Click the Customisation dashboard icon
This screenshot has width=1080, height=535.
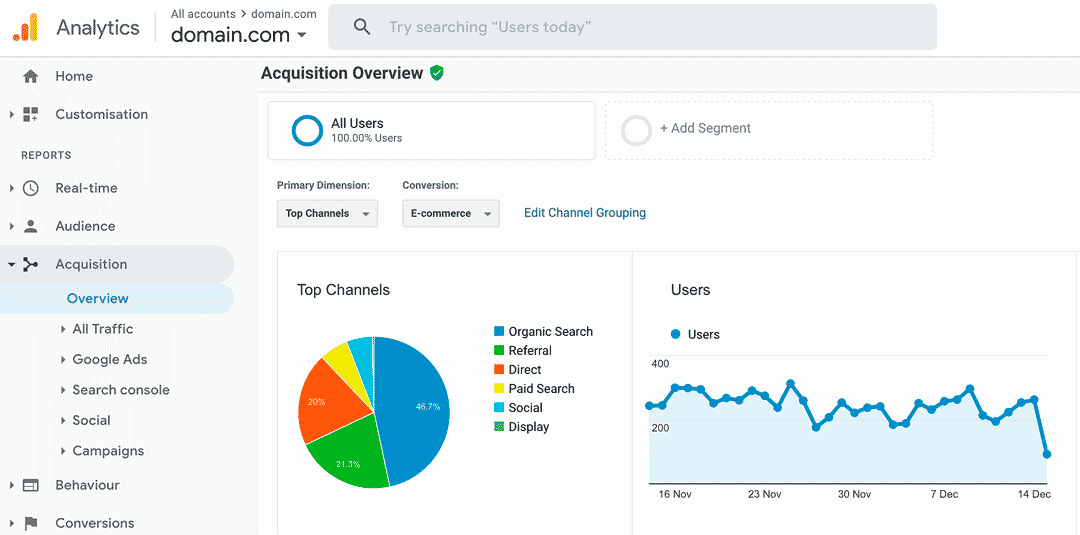[31, 114]
